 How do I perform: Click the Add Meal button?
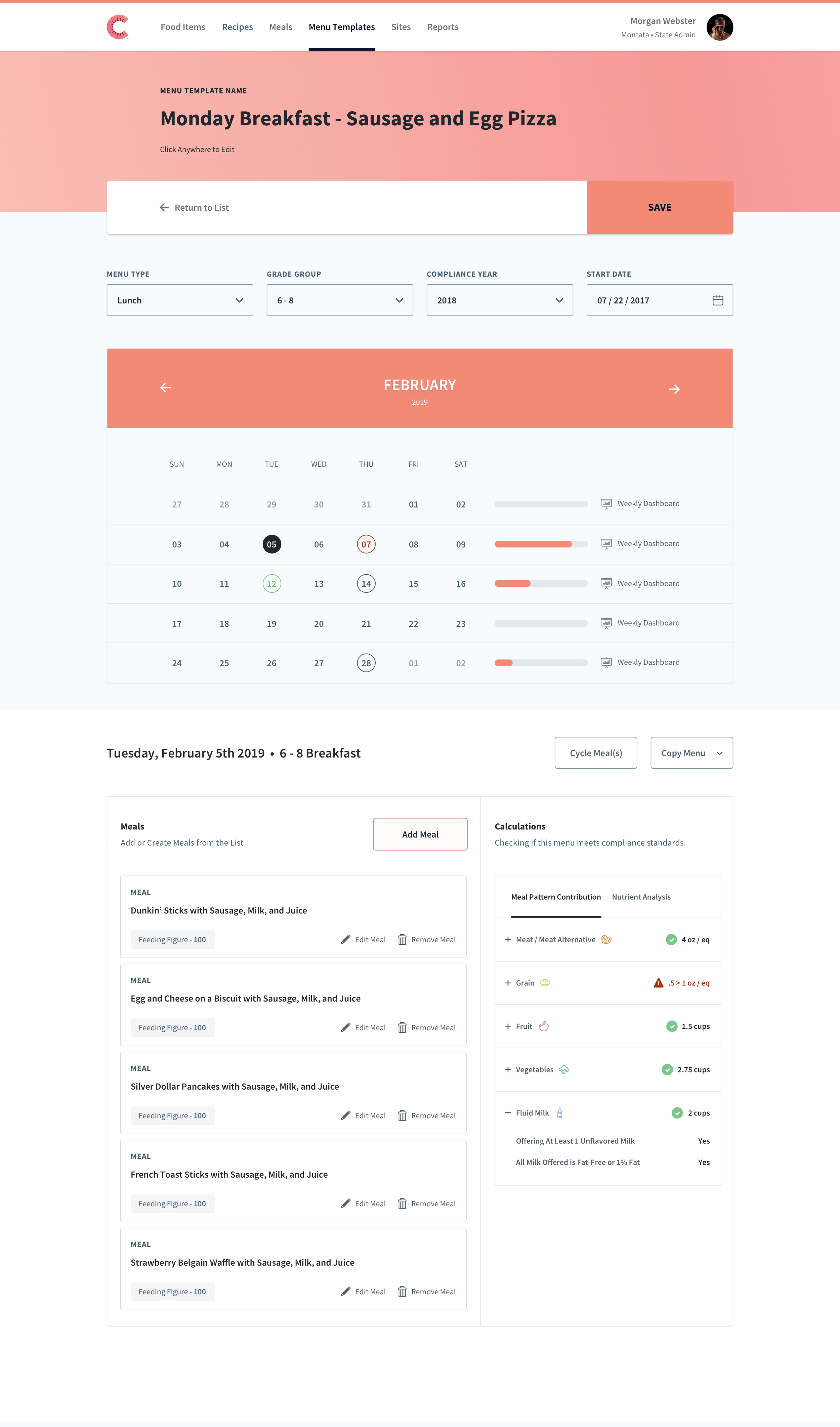420,833
